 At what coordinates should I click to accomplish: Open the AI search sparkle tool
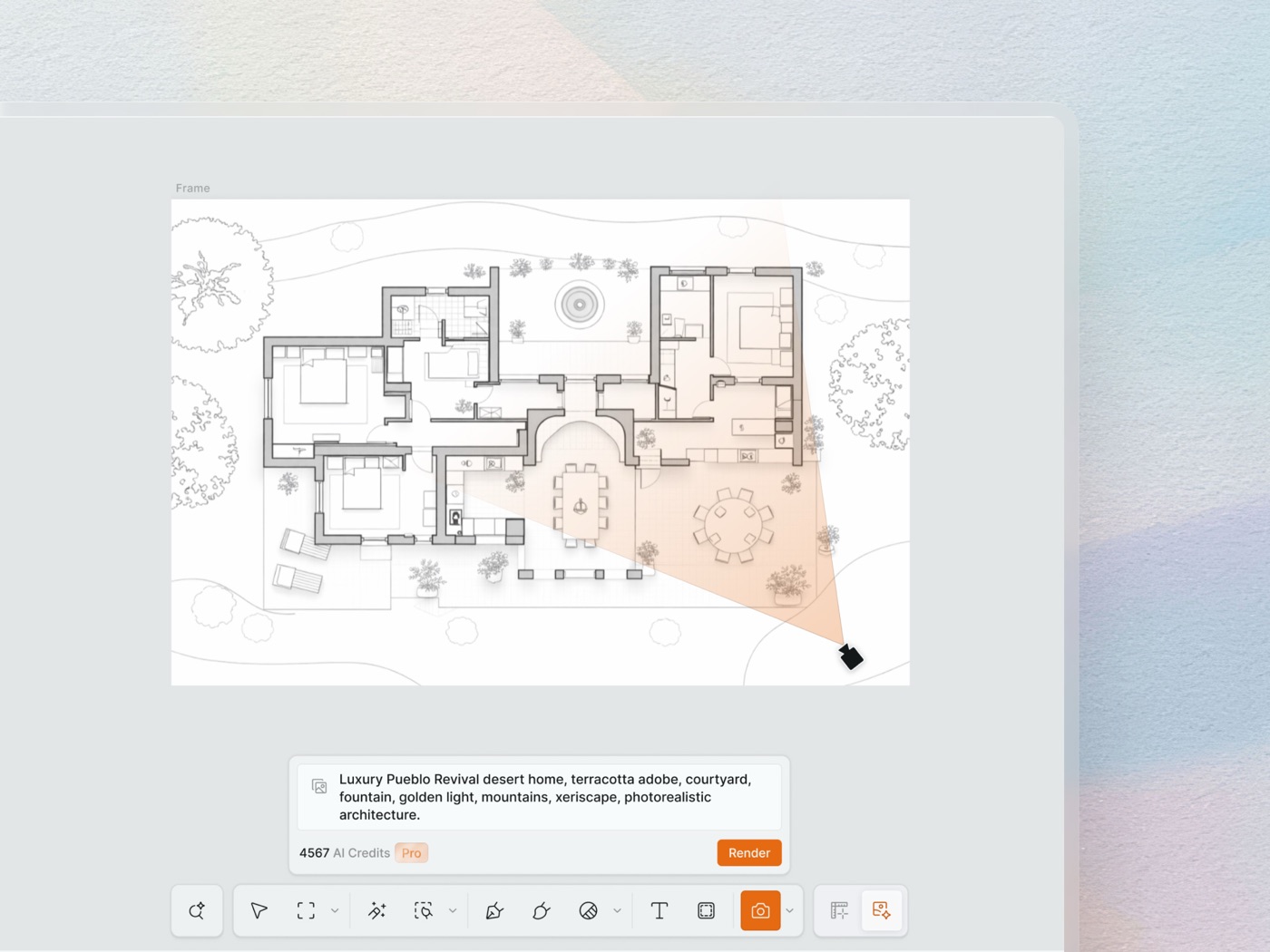[x=197, y=910]
